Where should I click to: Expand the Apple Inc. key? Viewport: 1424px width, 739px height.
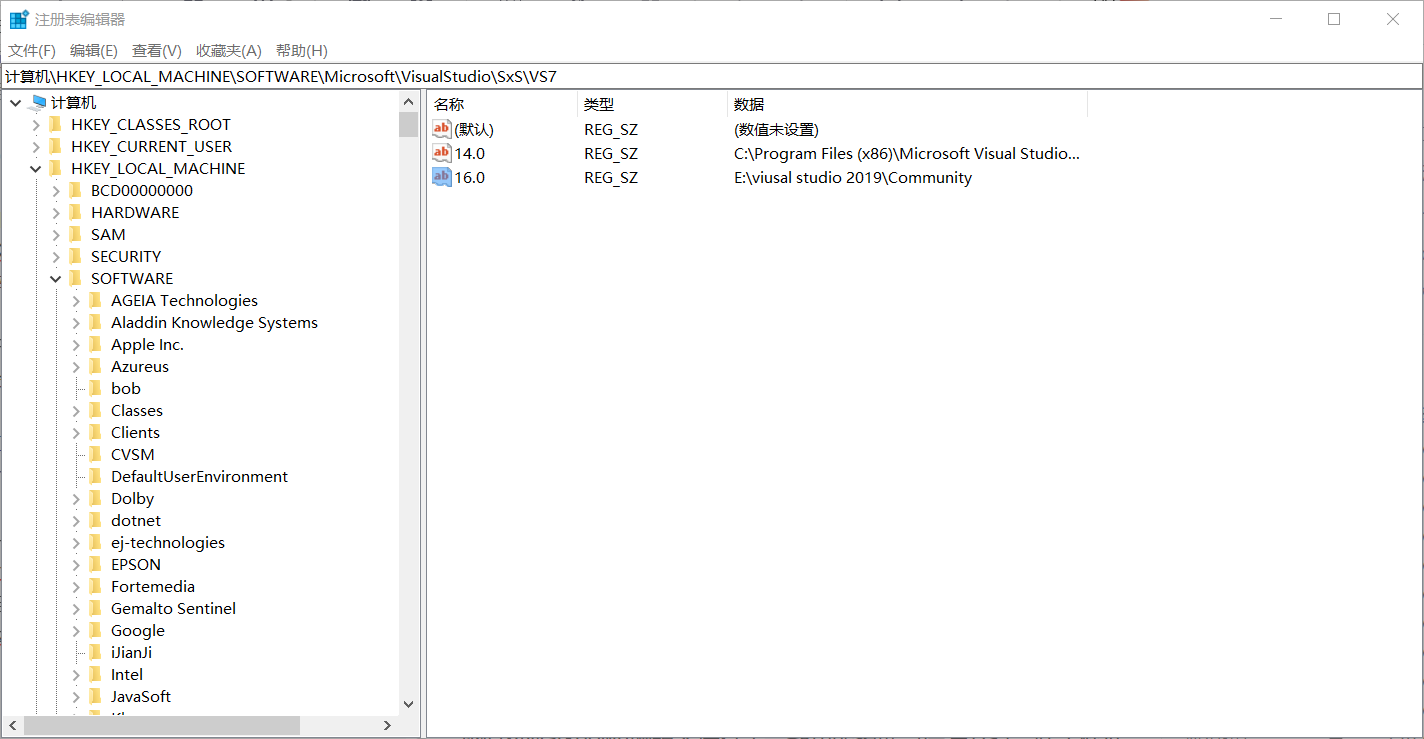[76, 345]
